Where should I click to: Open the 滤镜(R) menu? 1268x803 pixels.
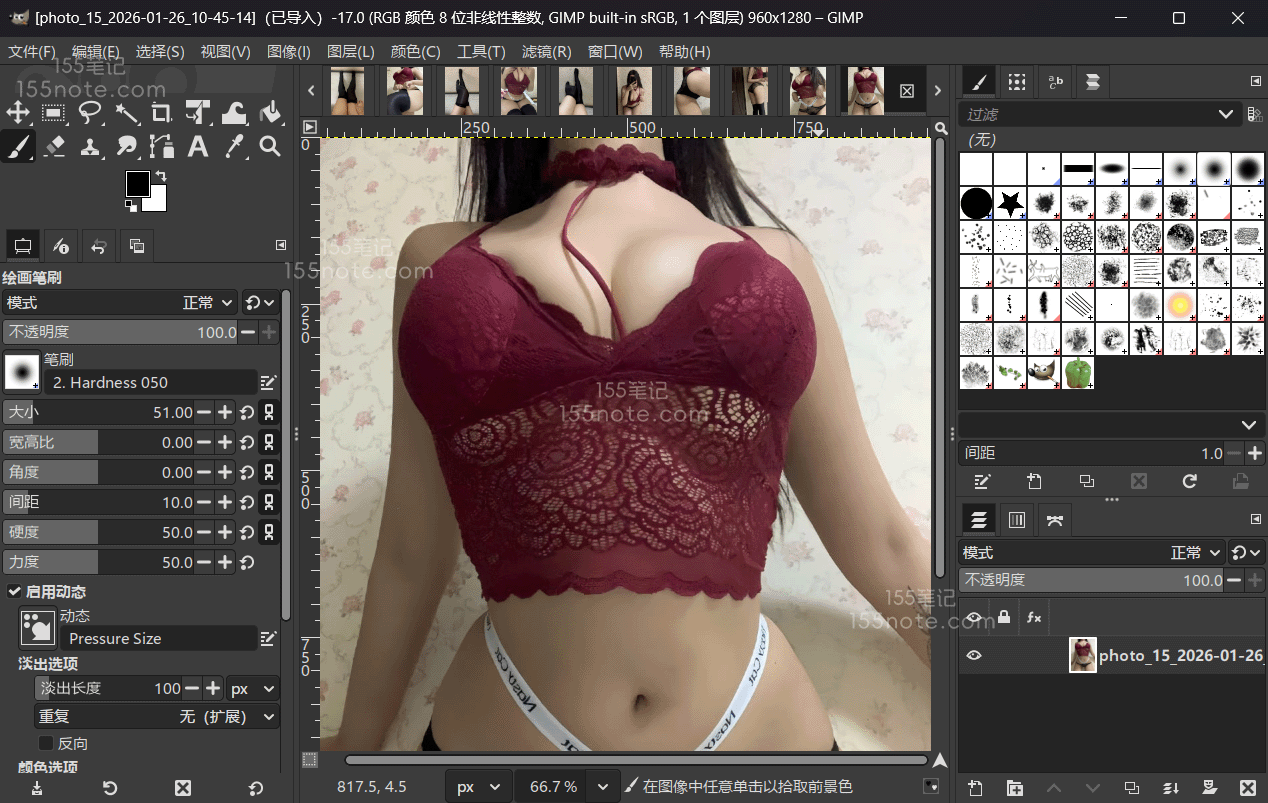547,52
